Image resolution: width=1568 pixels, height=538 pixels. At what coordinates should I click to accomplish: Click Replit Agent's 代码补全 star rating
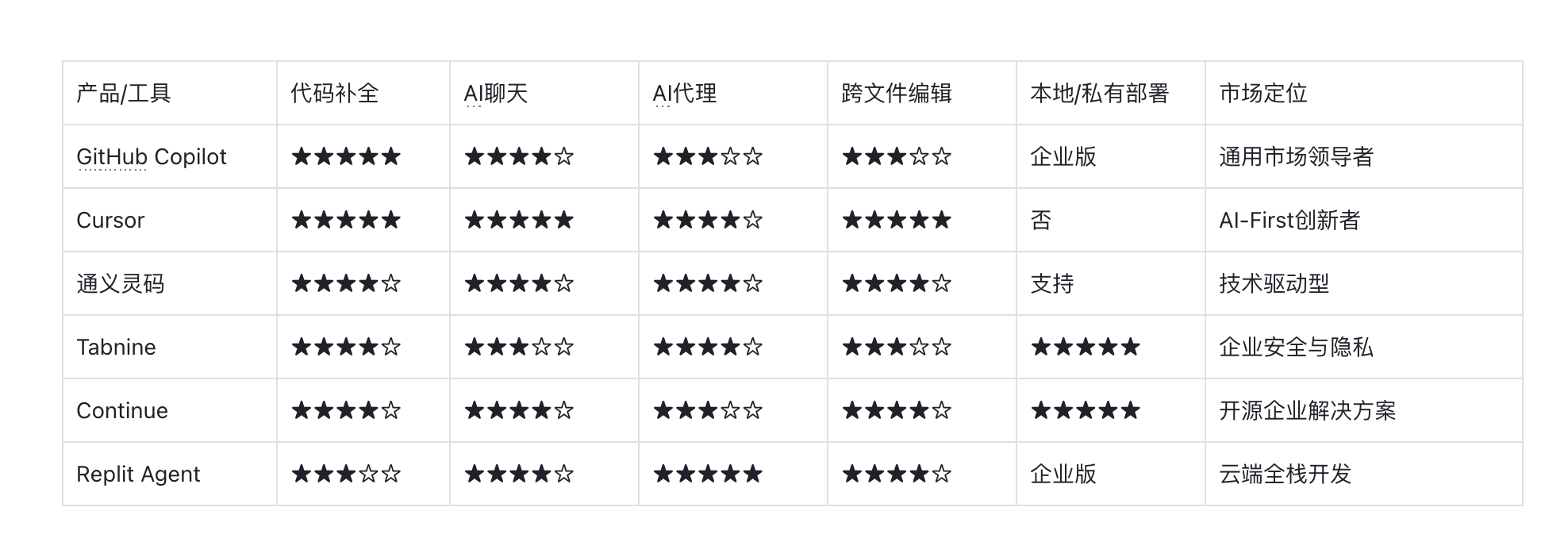(x=346, y=474)
